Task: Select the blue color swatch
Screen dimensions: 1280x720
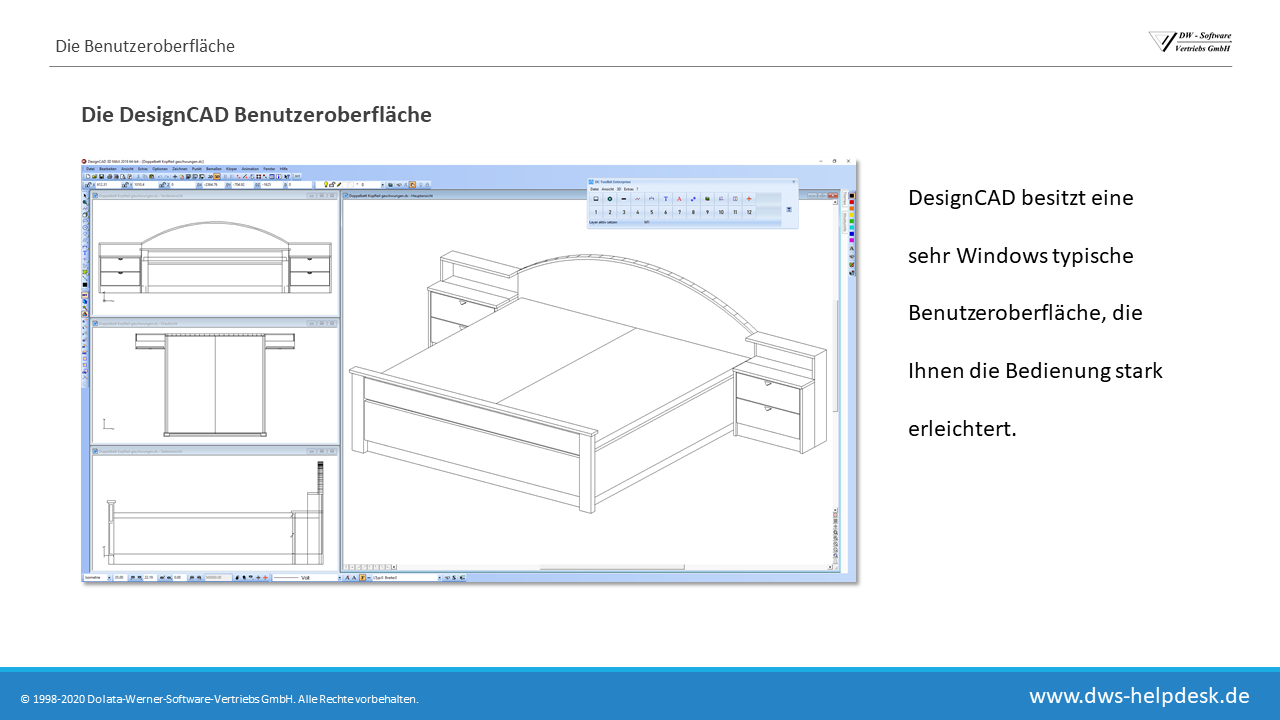Action: [x=851, y=234]
